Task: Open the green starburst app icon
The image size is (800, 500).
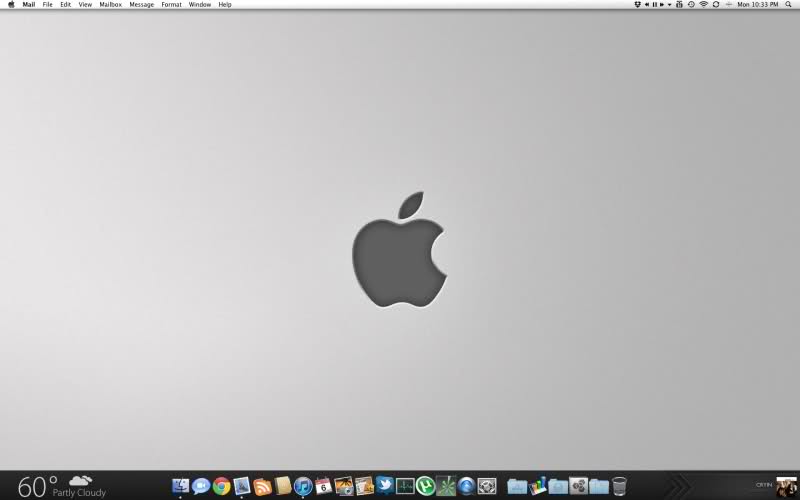Action: coord(446,486)
